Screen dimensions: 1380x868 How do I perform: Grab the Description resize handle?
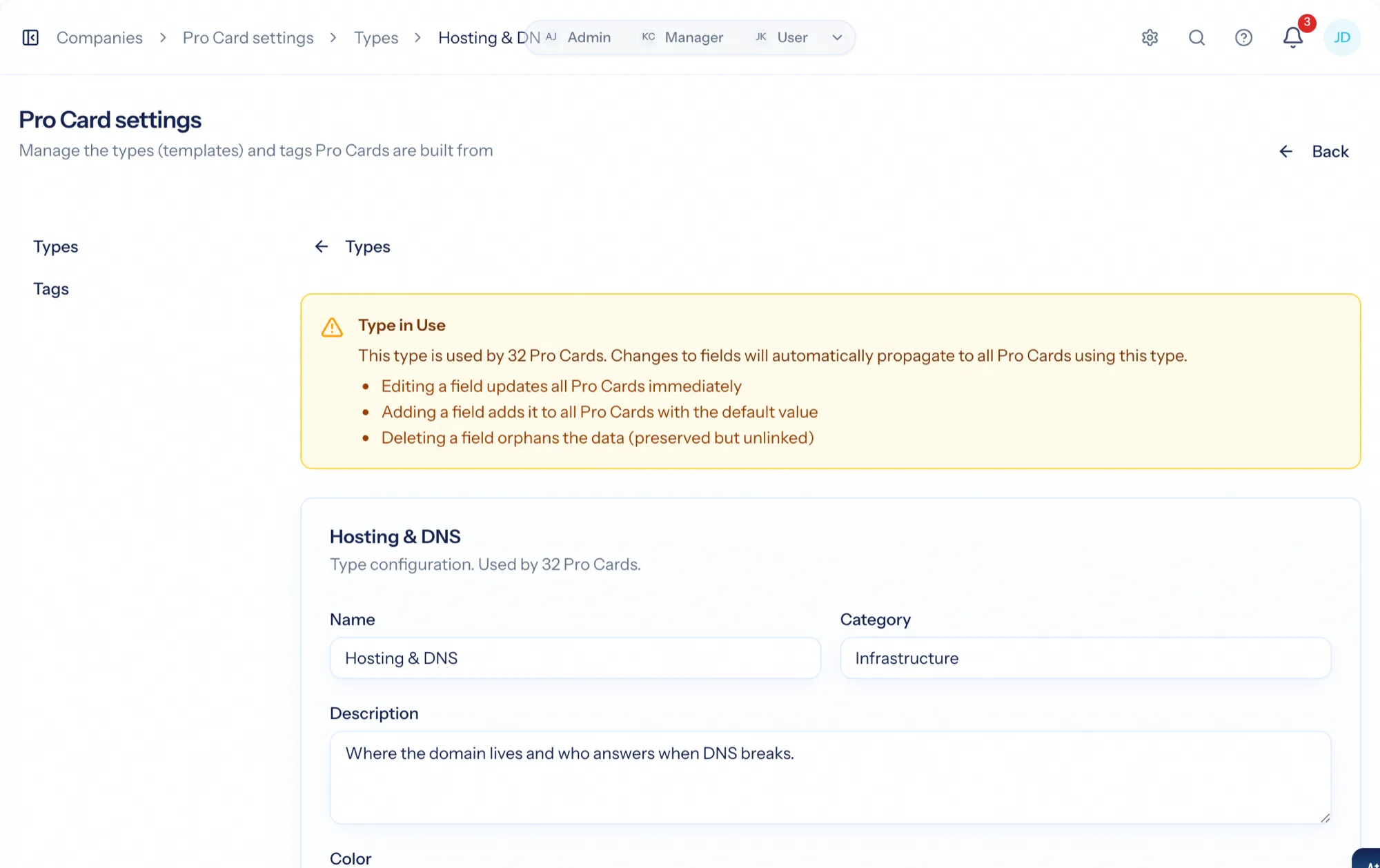[1325, 818]
